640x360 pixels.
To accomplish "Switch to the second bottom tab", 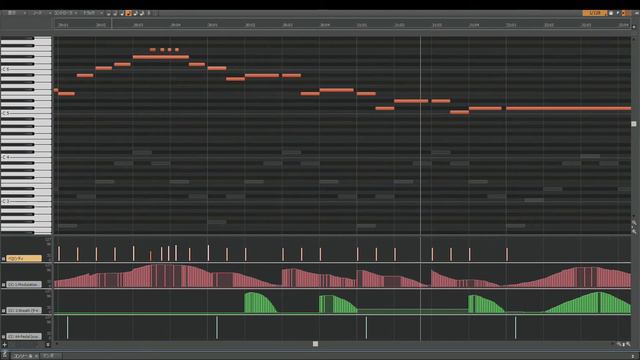I will click(x=50, y=356).
